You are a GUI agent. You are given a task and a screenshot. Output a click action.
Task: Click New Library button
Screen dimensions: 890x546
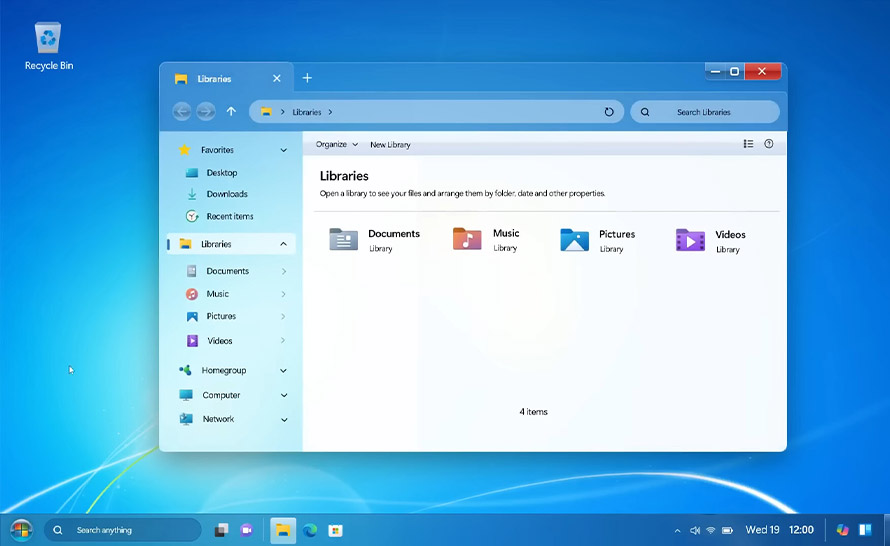pyautogui.click(x=390, y=144)
